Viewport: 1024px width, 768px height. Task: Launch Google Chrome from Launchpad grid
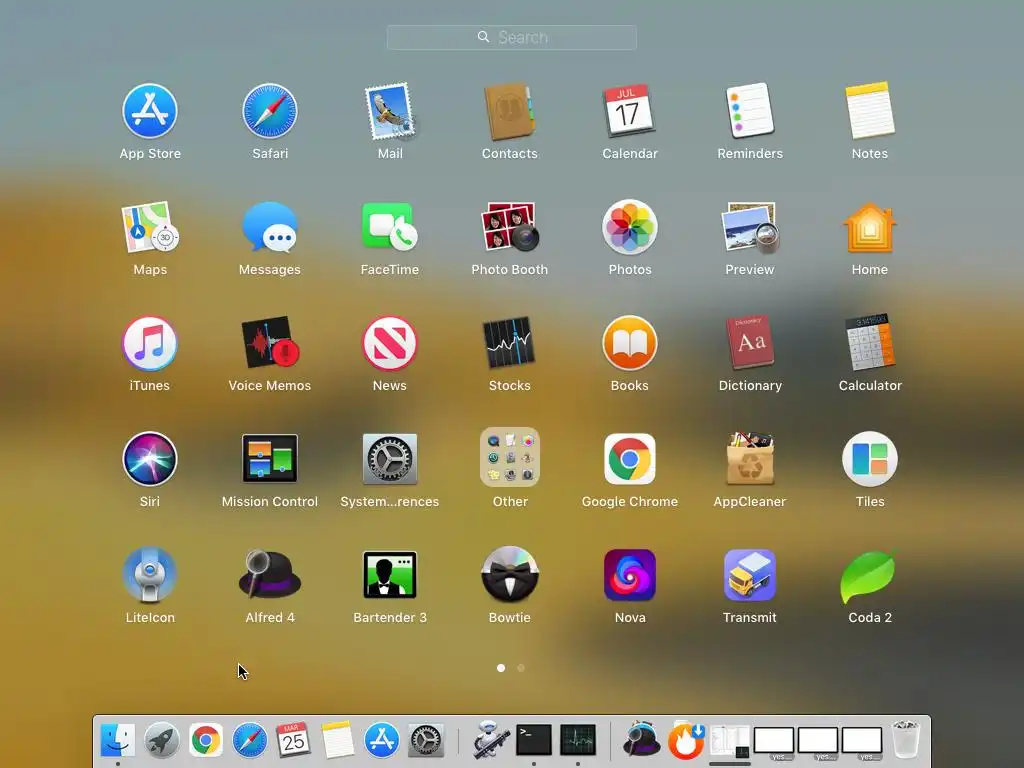630,459
